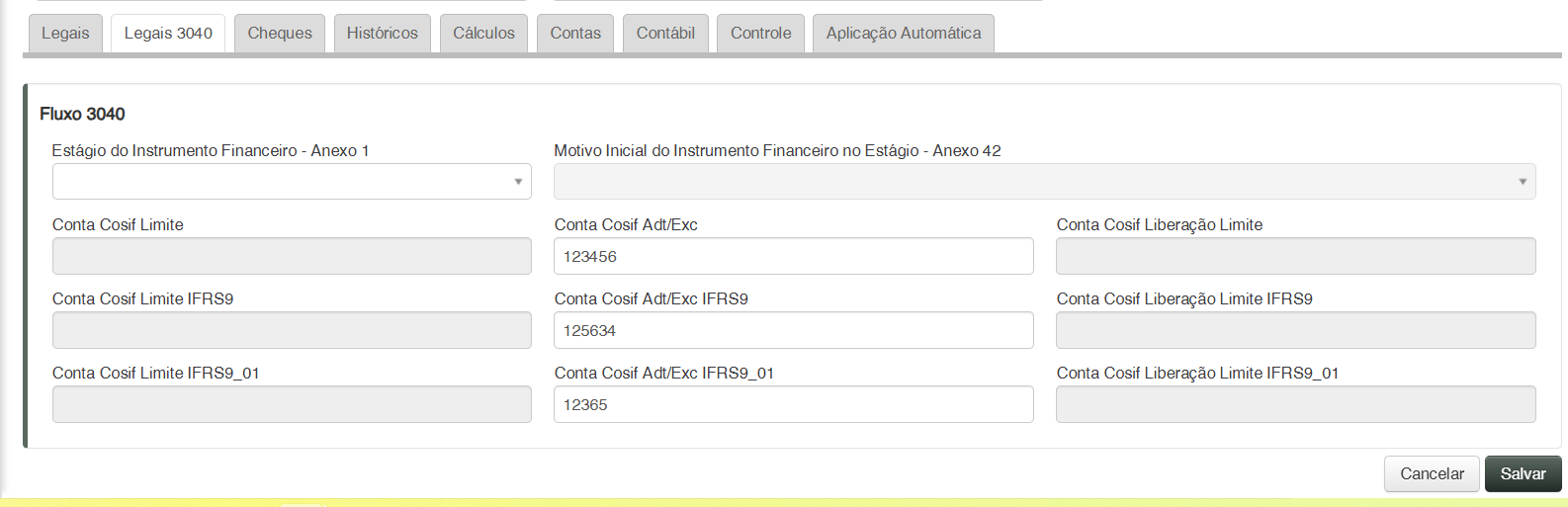Go to the Históricos tab
This screenshot has height=507, width=1568.
coord(382,33)
